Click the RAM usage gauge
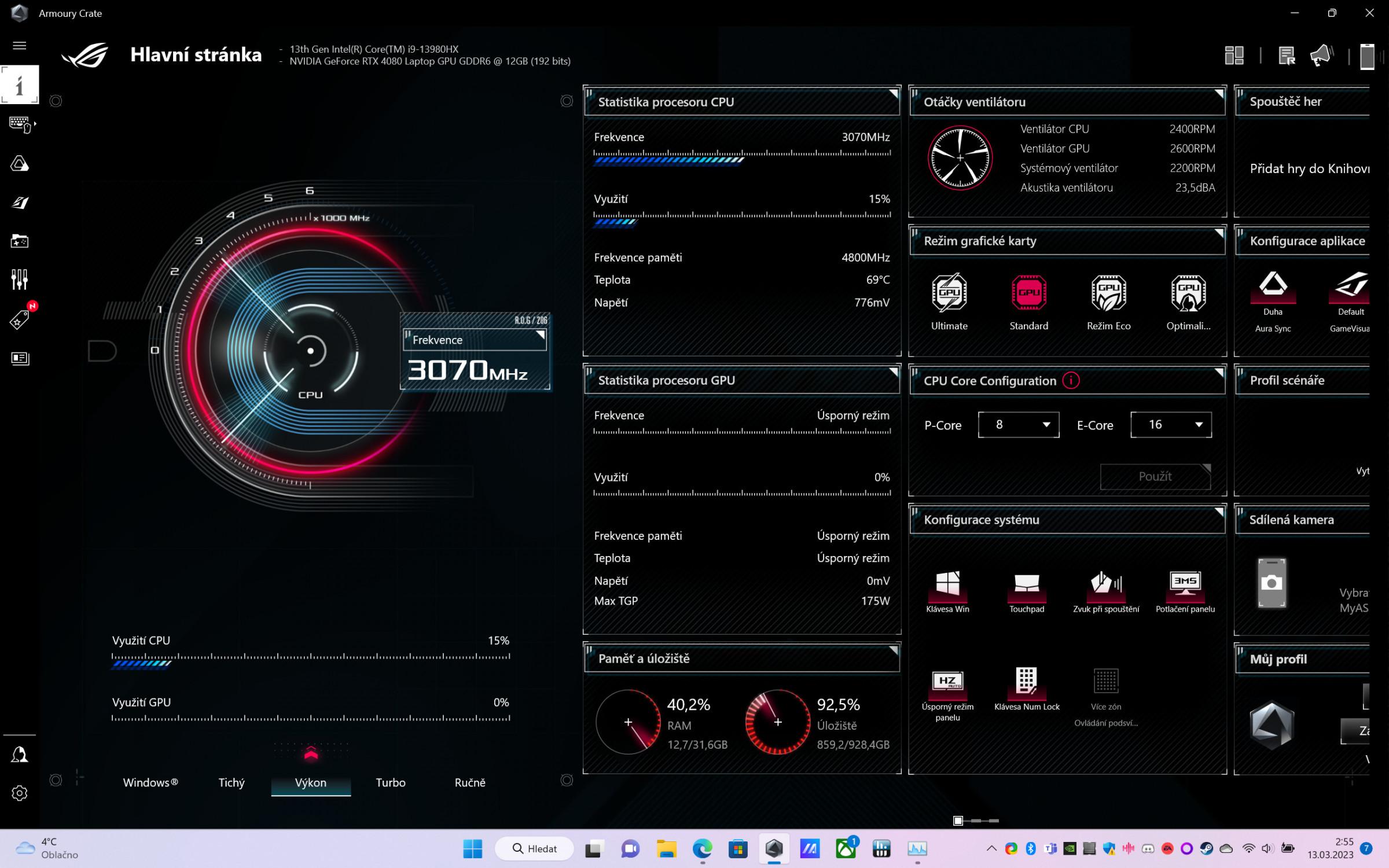The height and width of the screenshot is (868, 1389). 628,722
